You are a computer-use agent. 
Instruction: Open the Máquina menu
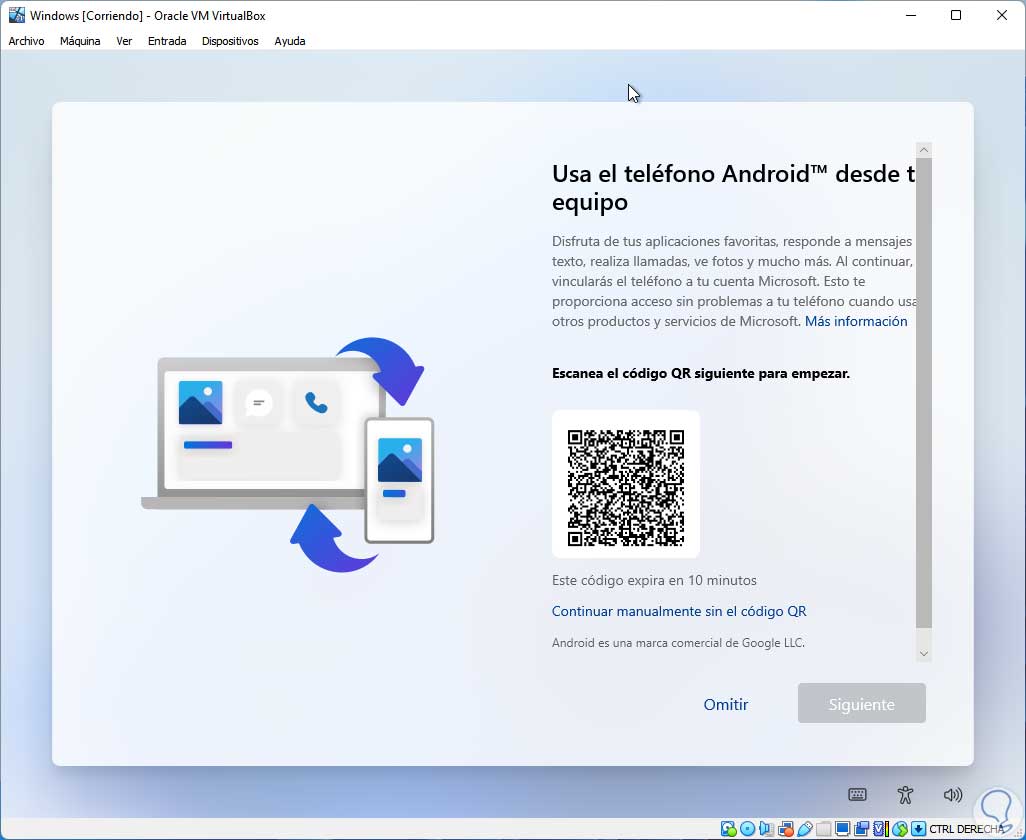click(x=80, y=41)
